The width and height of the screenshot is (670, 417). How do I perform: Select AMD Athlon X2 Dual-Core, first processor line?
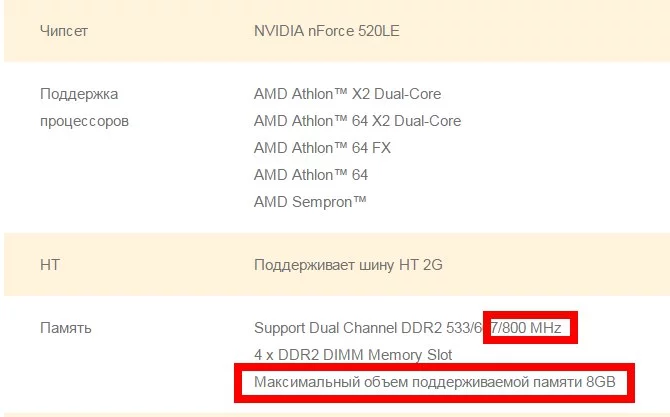(347, 94)
